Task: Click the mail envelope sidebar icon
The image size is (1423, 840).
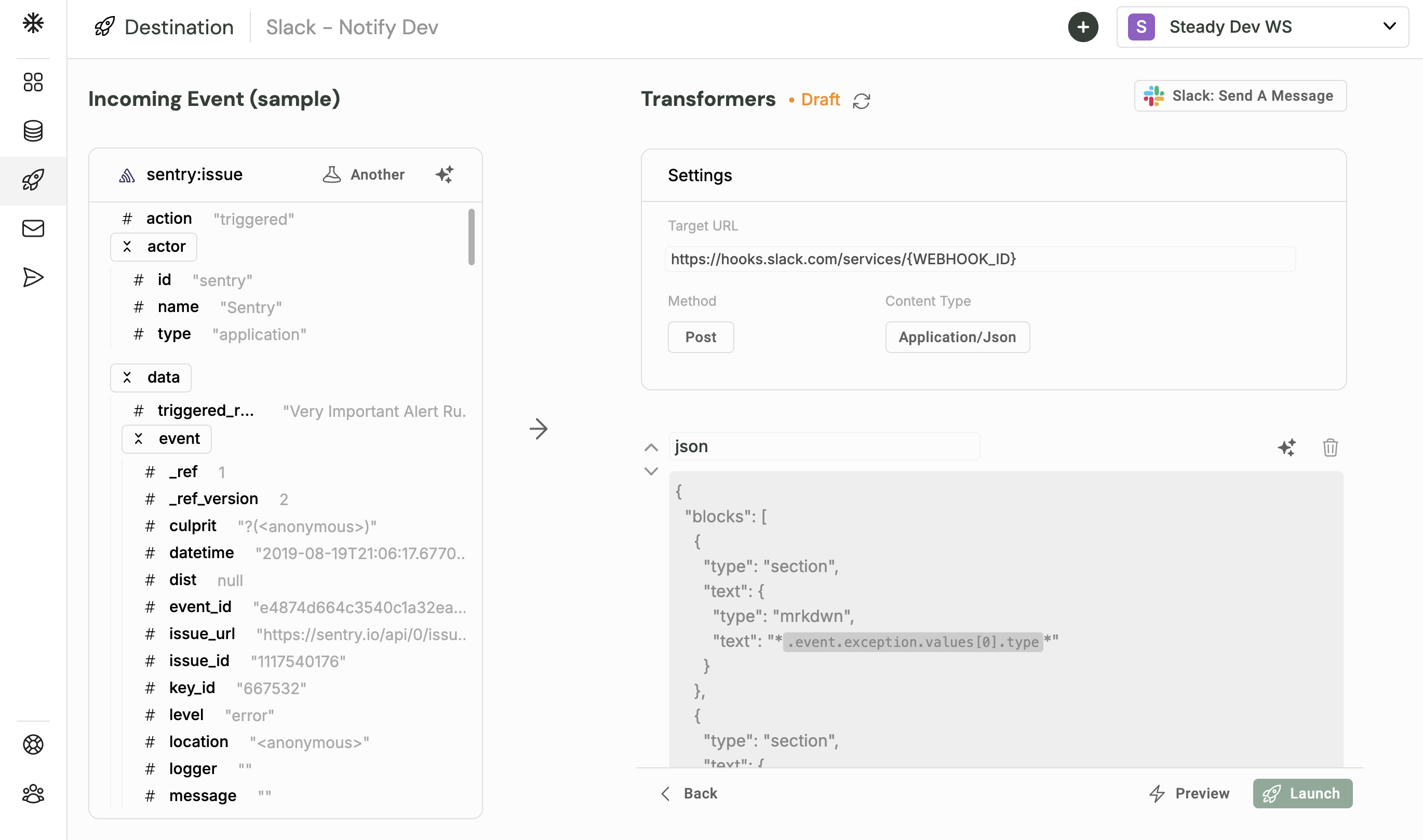Action: 33,228
